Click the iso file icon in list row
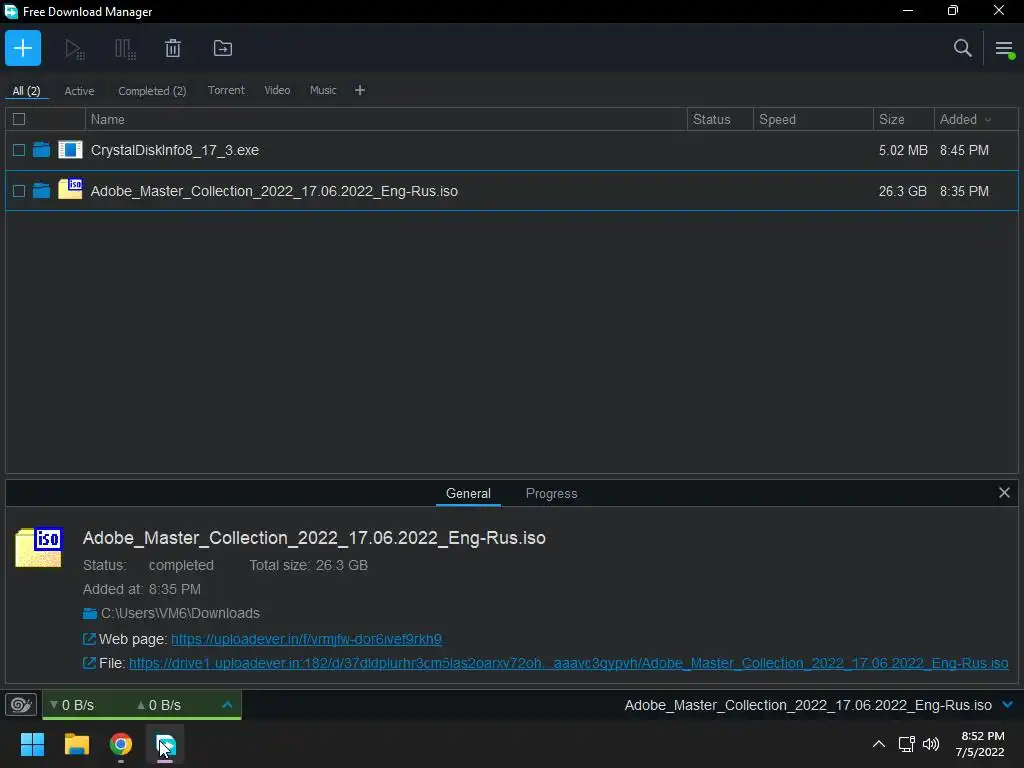This screenshot has height=768, width=1024. pos(71,189)
